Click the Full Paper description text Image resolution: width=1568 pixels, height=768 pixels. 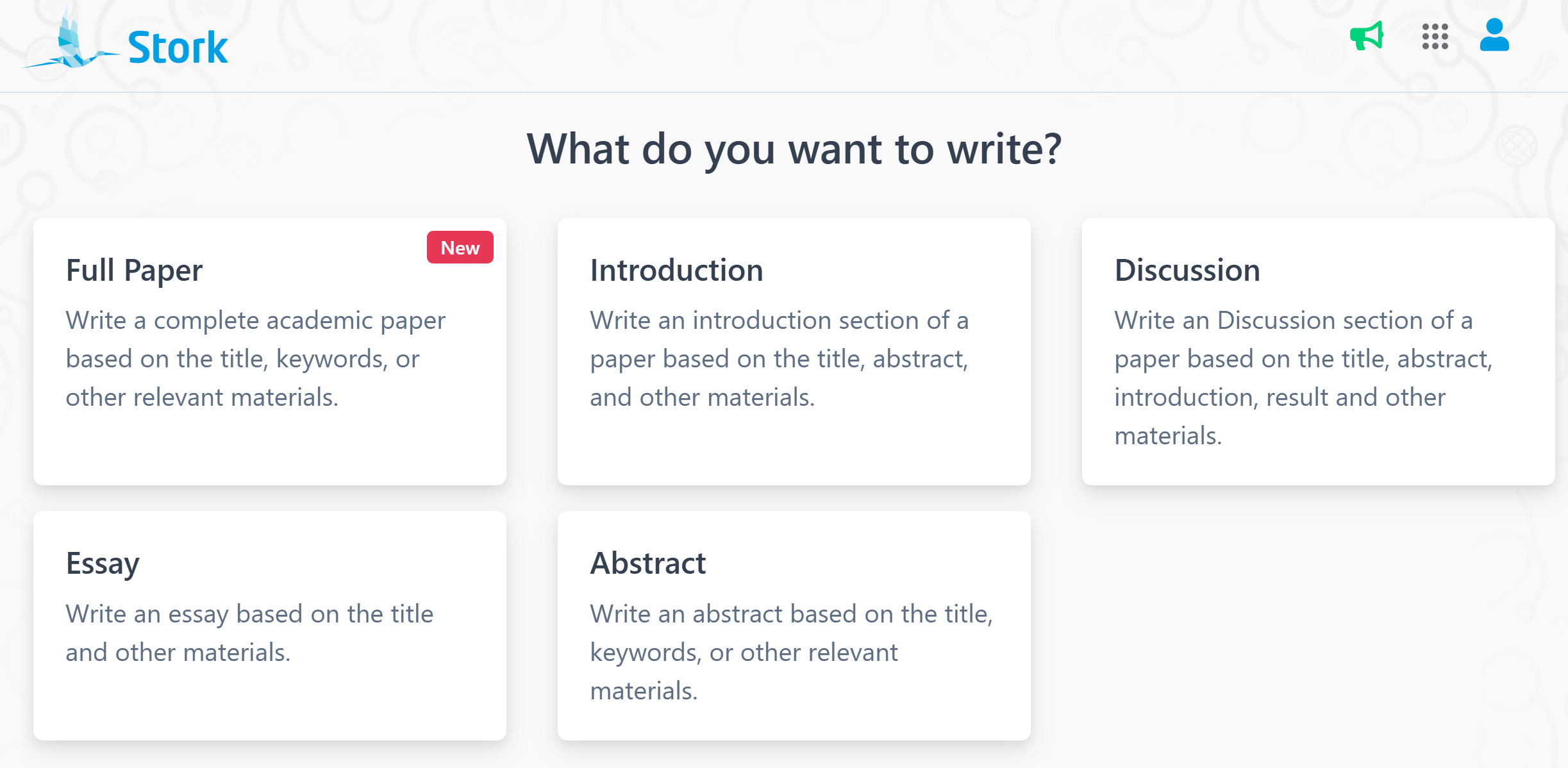click(255, 359)
